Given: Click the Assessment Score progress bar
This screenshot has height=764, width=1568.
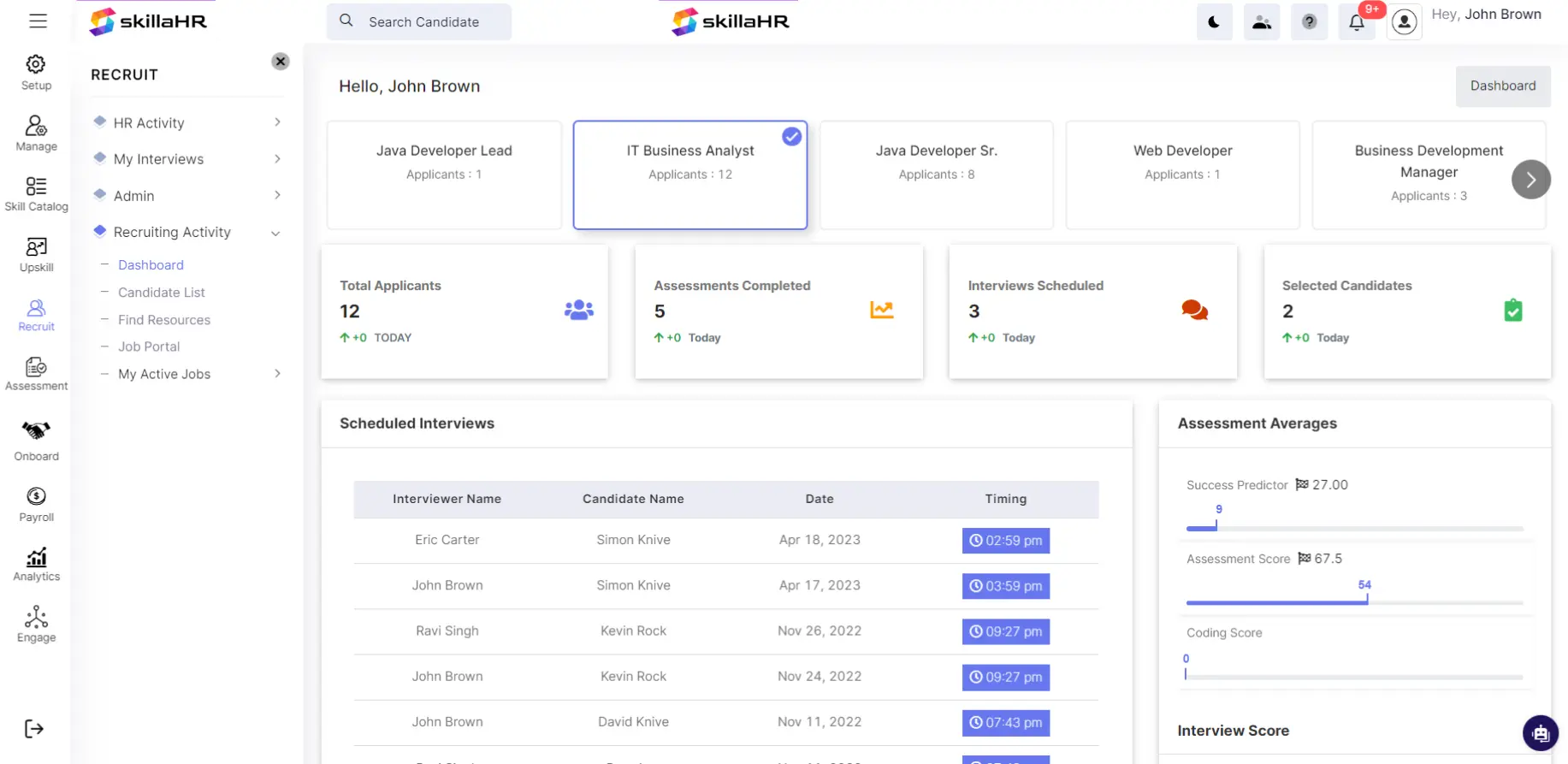Looking at the screenshot, I should point(1354,602).
